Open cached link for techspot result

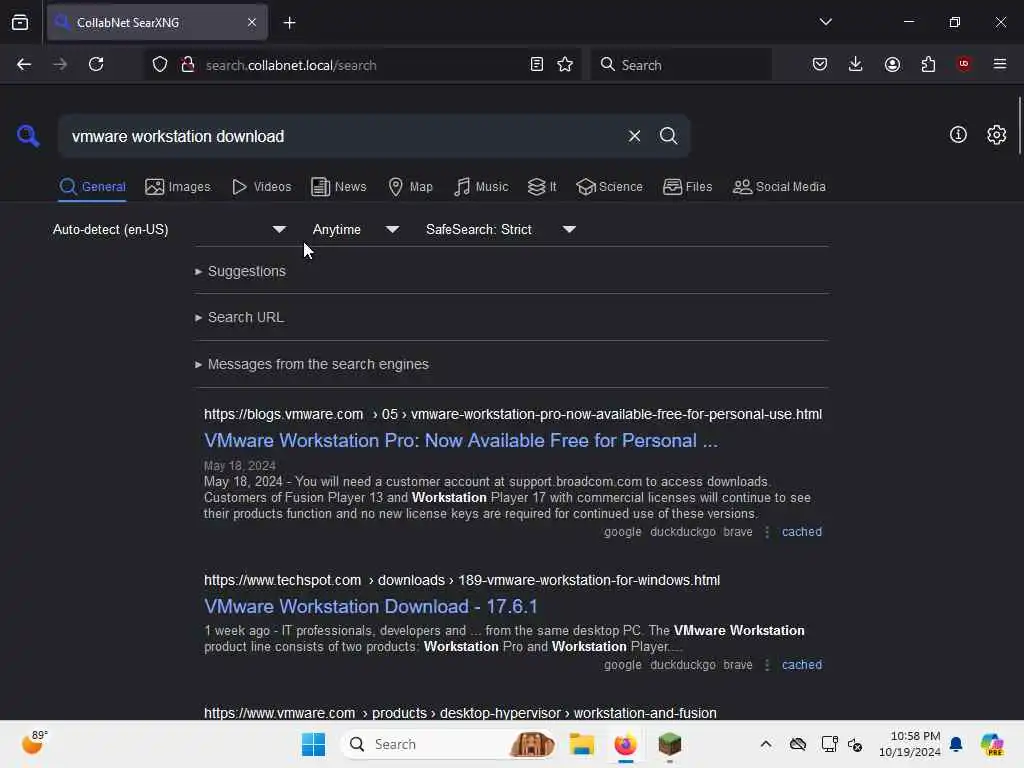tap(801, 665)
